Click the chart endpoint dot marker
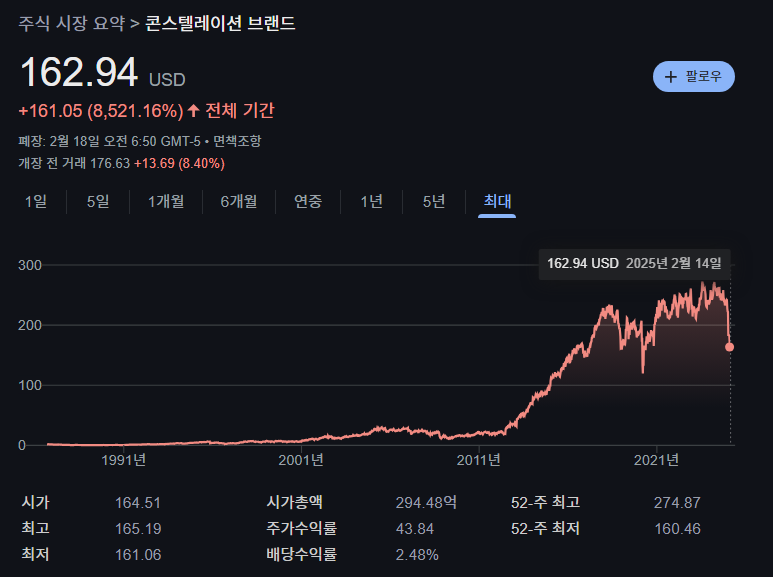The height and width of the screenshot is (577, 773). click(729, 347)
